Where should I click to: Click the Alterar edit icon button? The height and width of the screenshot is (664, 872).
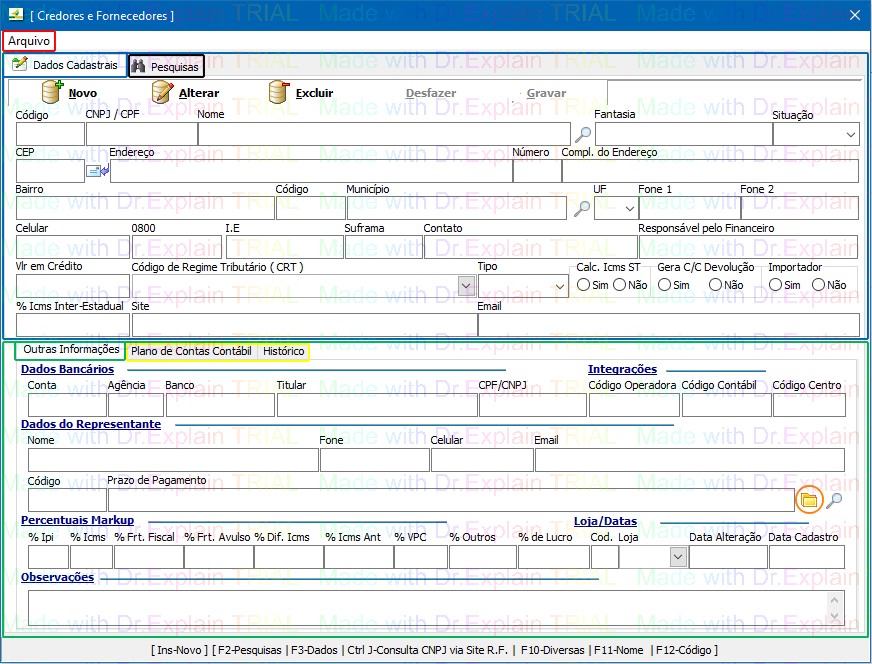point(162,92)
